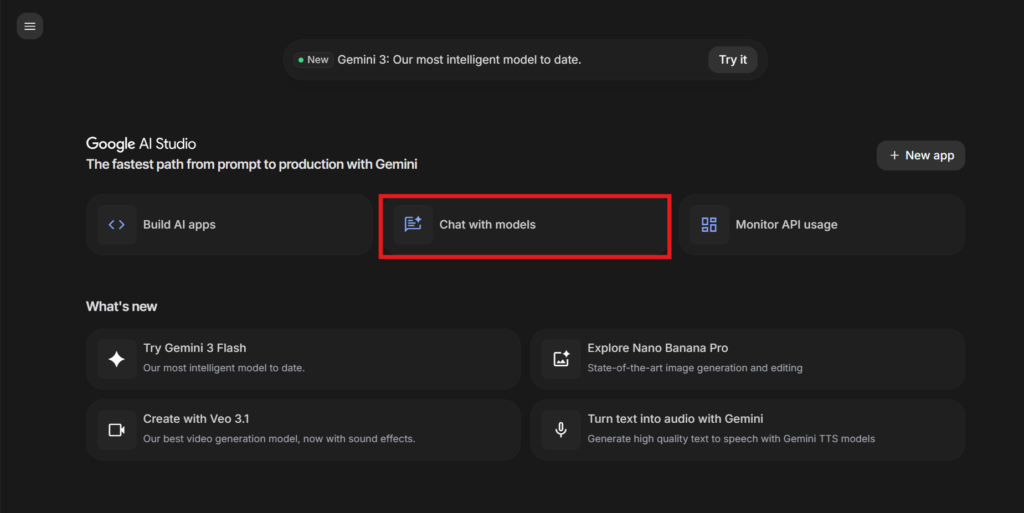Go to Monitor API usage label

point(786,225)
